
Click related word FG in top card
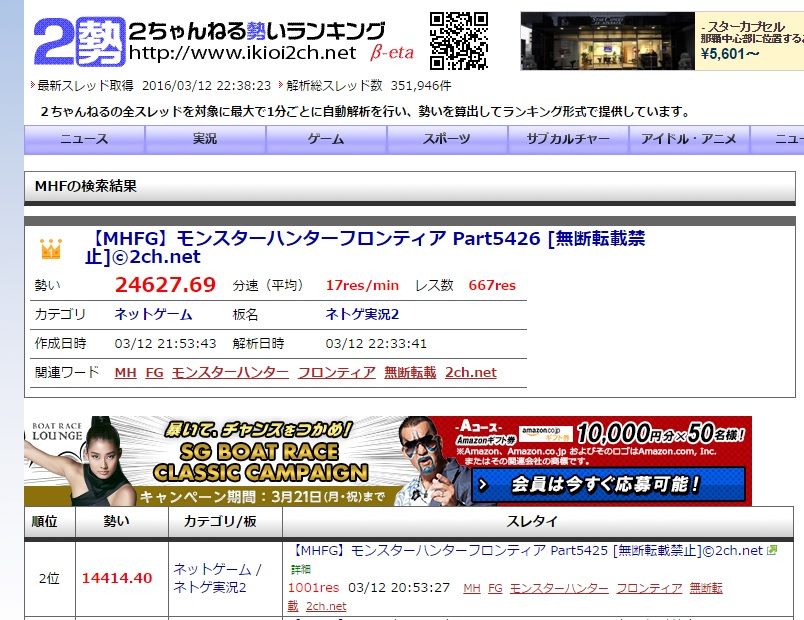(x=154, y=372)
